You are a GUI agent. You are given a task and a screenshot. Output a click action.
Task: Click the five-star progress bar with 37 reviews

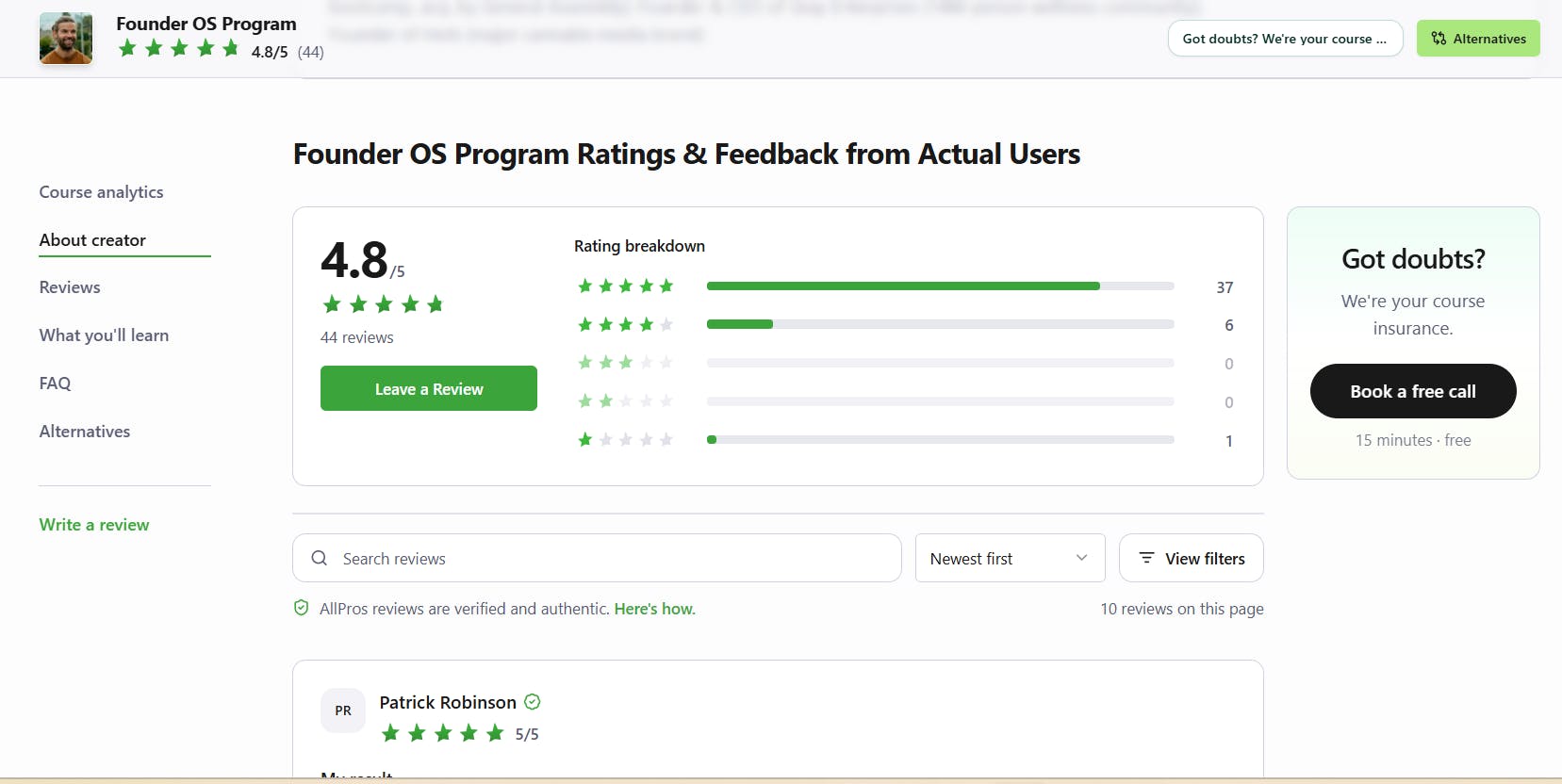941,286
